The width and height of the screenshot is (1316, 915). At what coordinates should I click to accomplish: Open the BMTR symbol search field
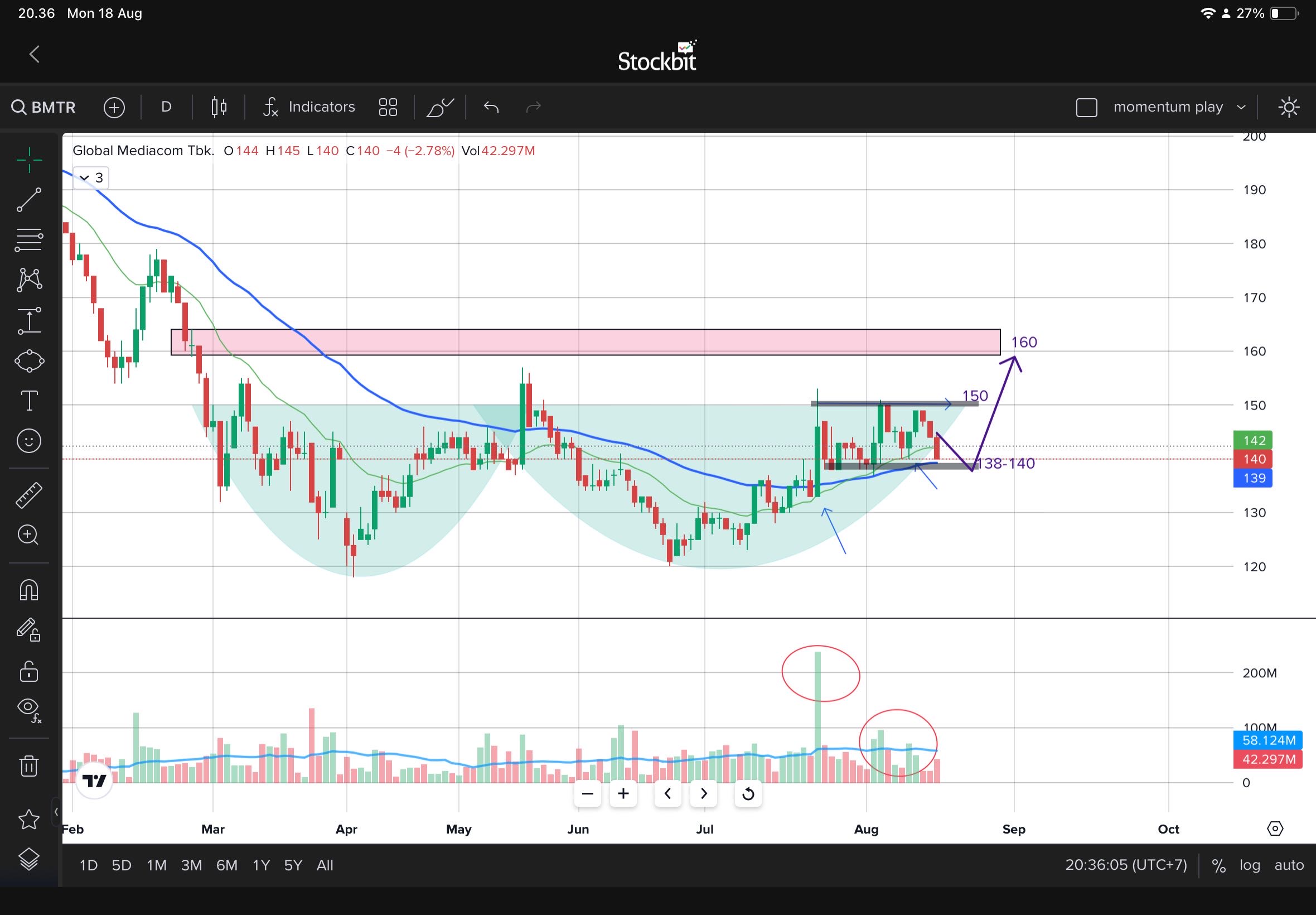point(43,107)
